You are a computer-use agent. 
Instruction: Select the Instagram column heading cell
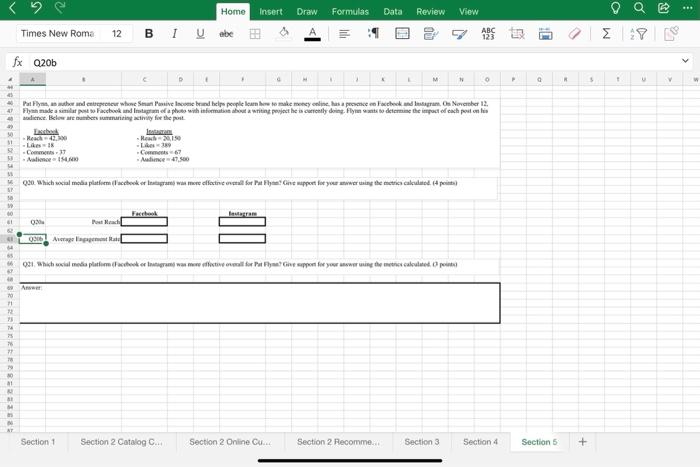[x=242, y=213]
